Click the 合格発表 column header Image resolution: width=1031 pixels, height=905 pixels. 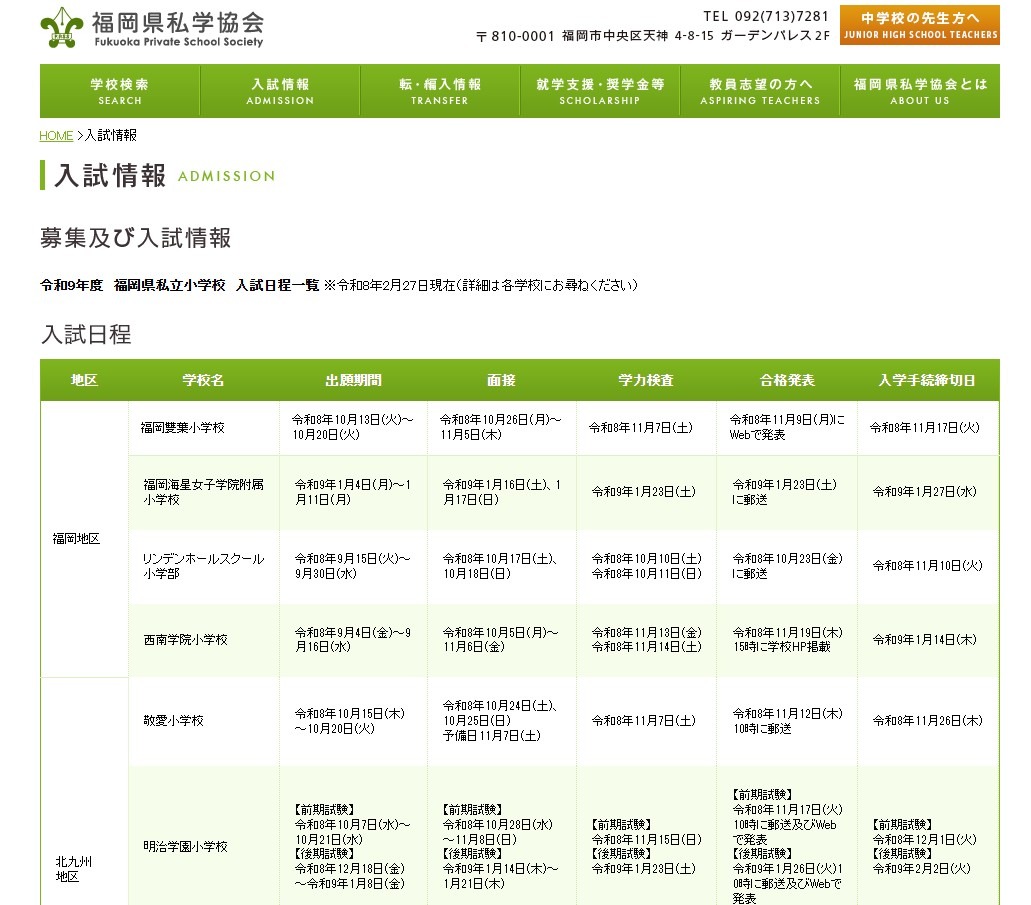point(787,380)
